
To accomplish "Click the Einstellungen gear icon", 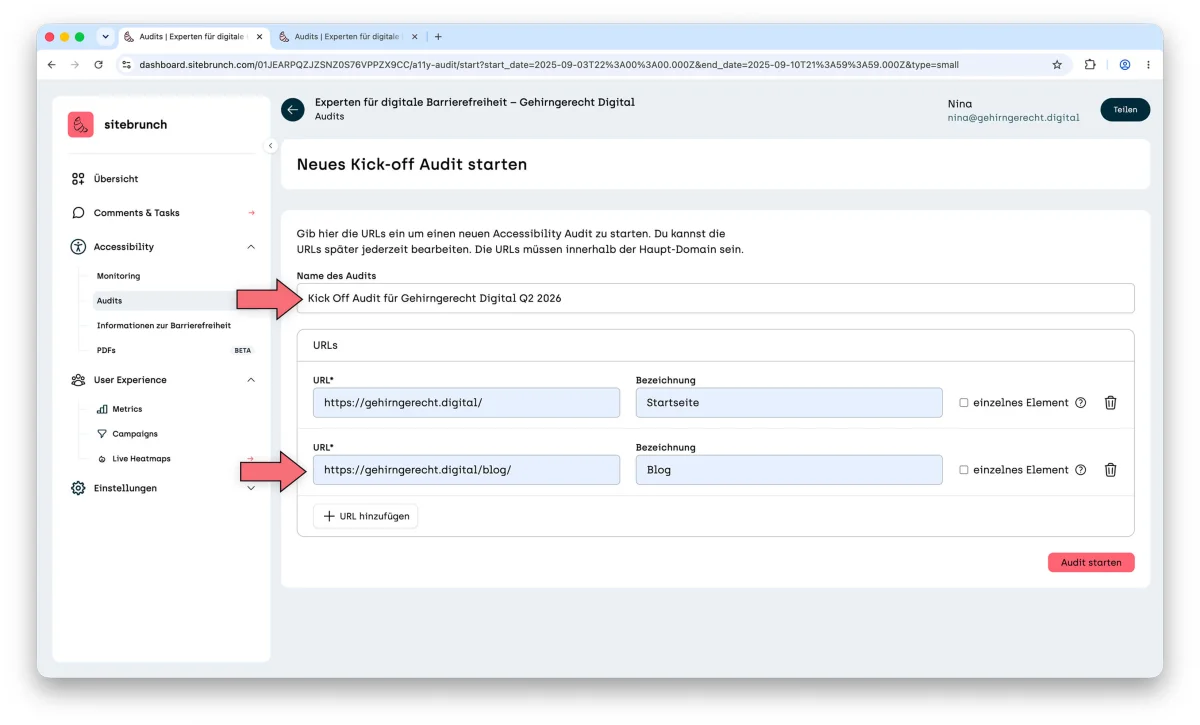I will [x=78, y=488].
